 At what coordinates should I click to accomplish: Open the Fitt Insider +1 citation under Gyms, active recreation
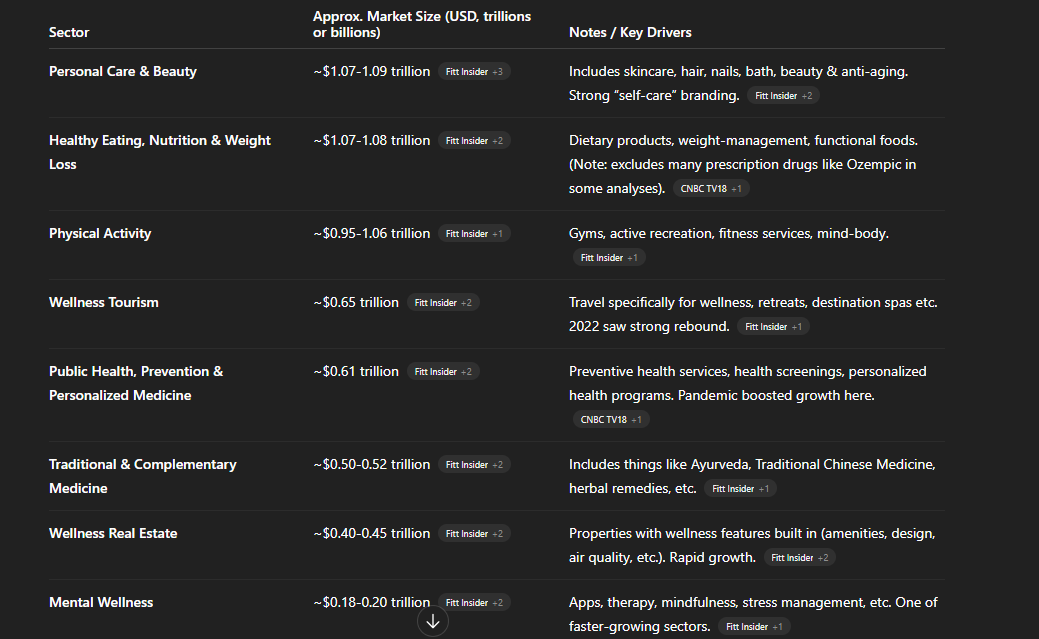609,257
